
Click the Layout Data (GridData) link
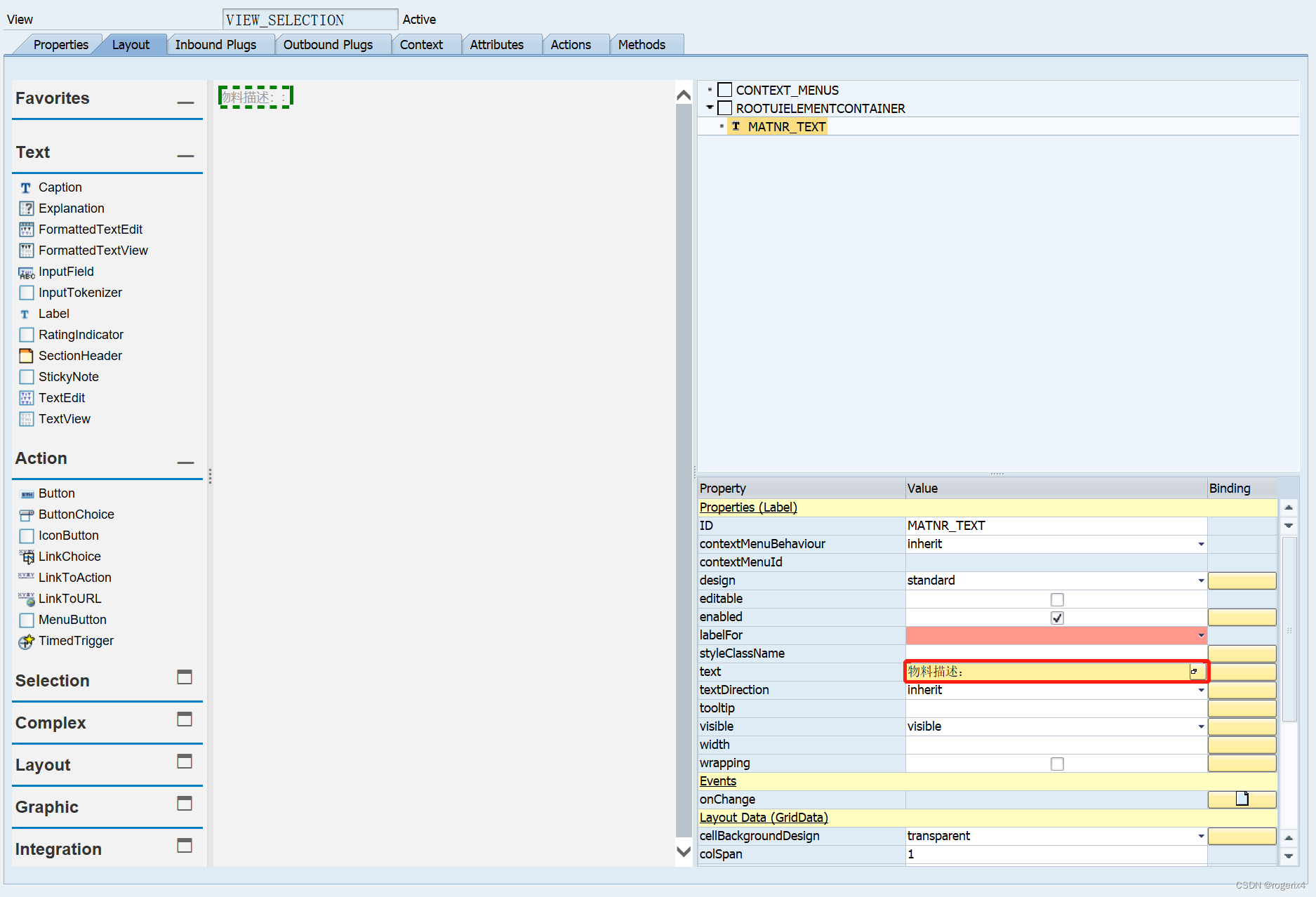[x=764, y=818]
